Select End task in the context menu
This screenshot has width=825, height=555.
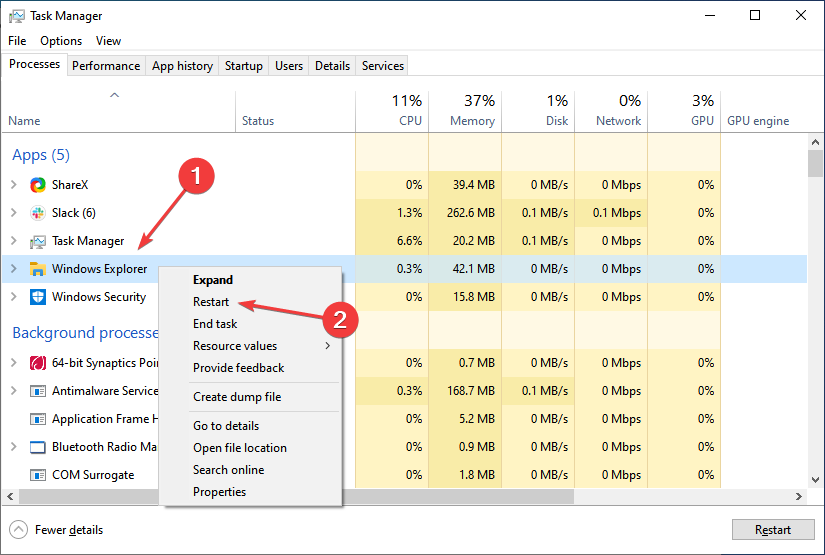pyautogui.click(x=215, y=324)
